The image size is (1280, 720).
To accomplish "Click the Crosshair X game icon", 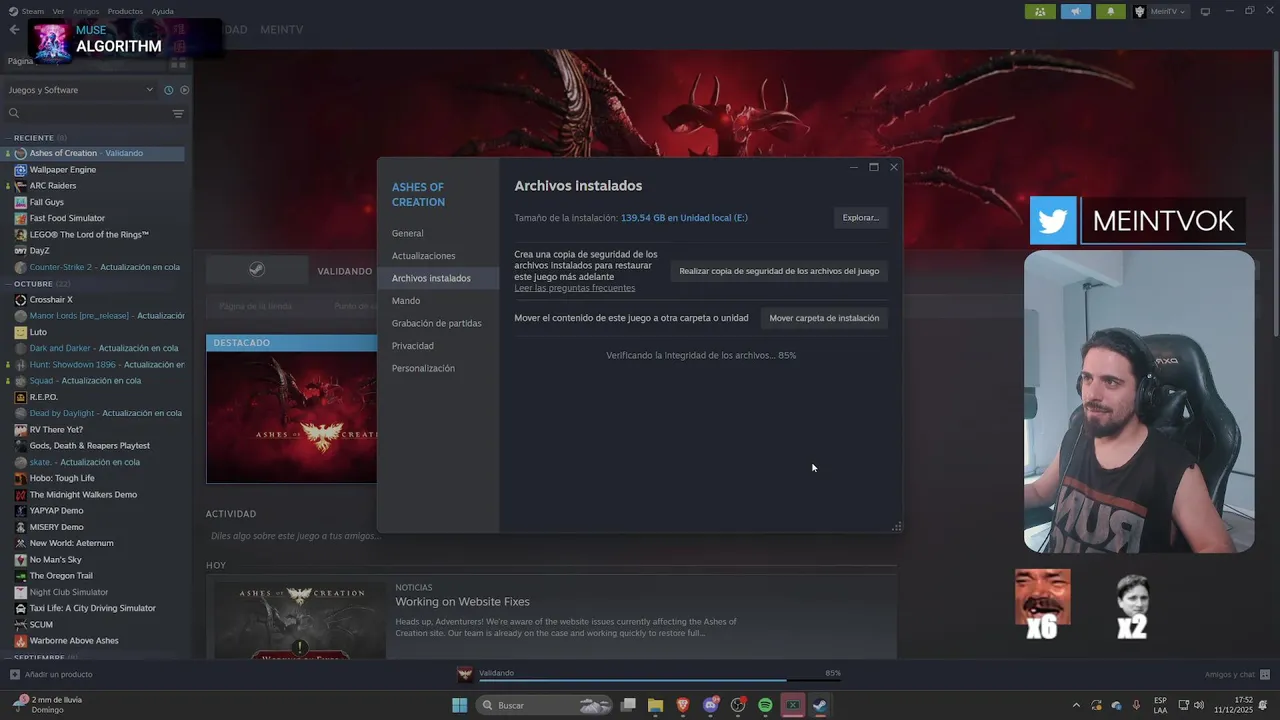I will point(20,300).
